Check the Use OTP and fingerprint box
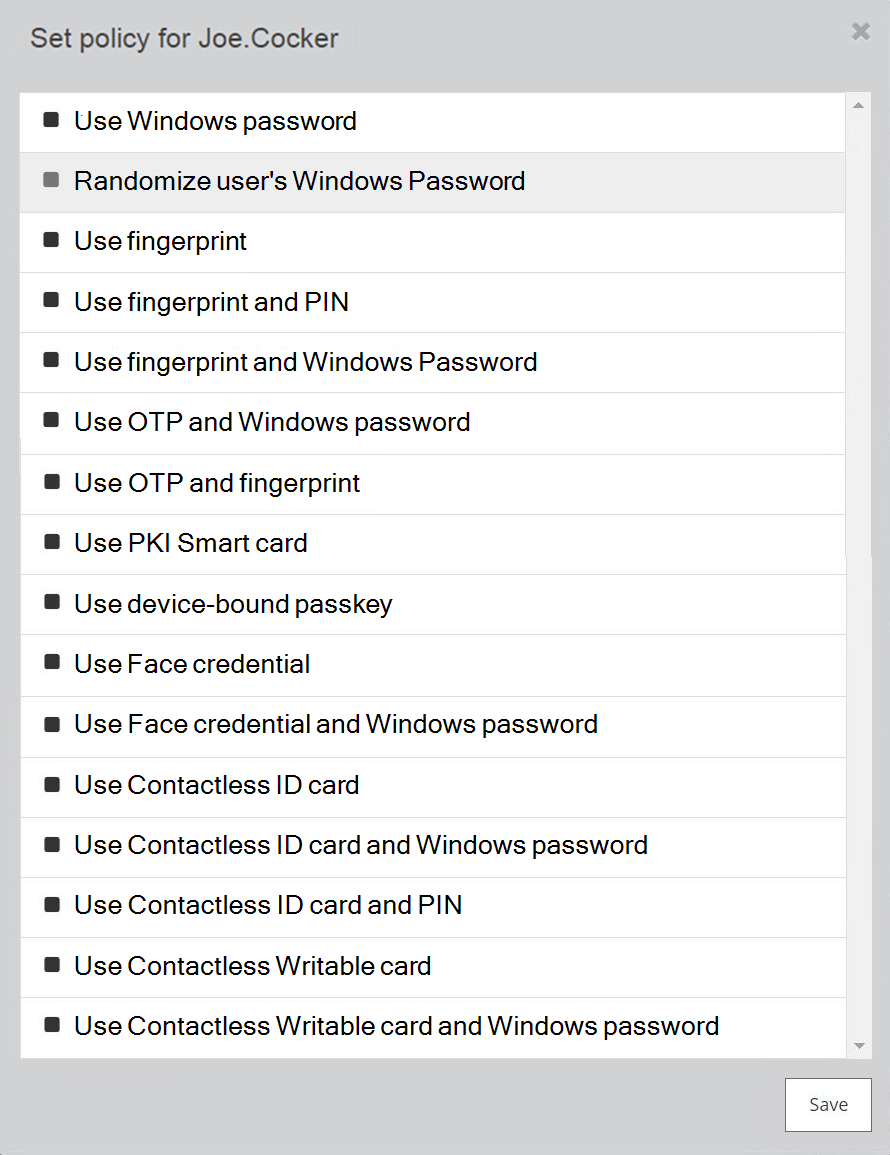The height and width of the screenshot is (1155, 890). [x=51, y=483]
